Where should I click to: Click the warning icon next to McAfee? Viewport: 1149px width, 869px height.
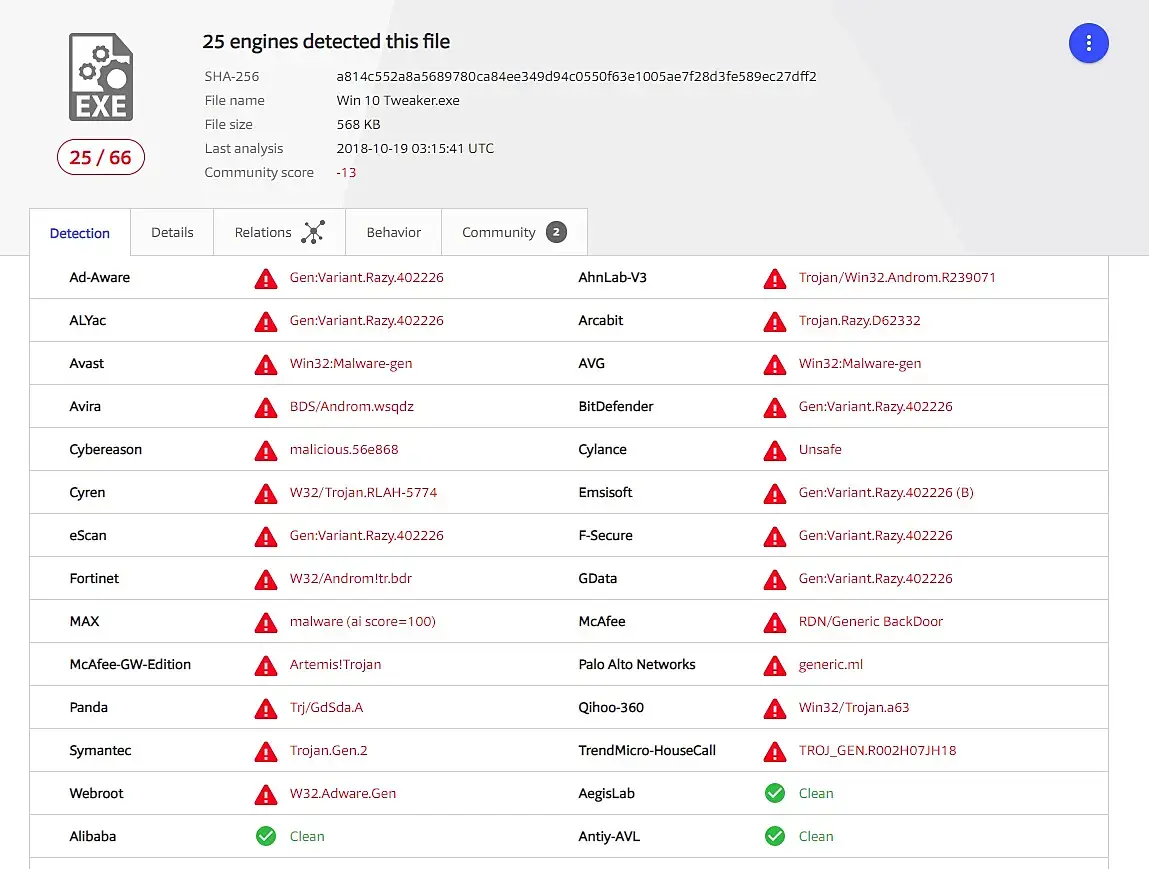tap(775, 622)
